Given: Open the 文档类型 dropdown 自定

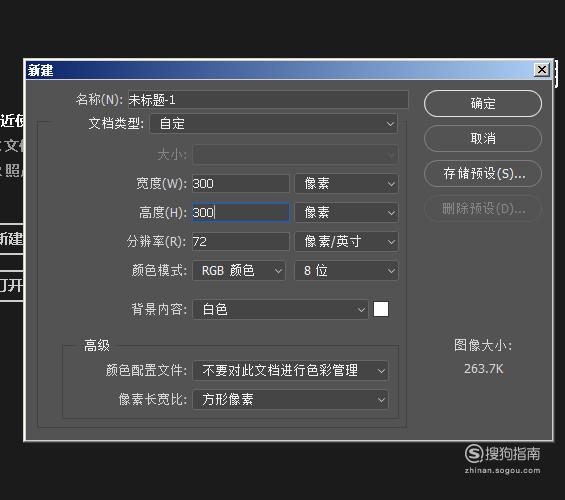Looking at the screenshot, I should (x=274, y=124).
